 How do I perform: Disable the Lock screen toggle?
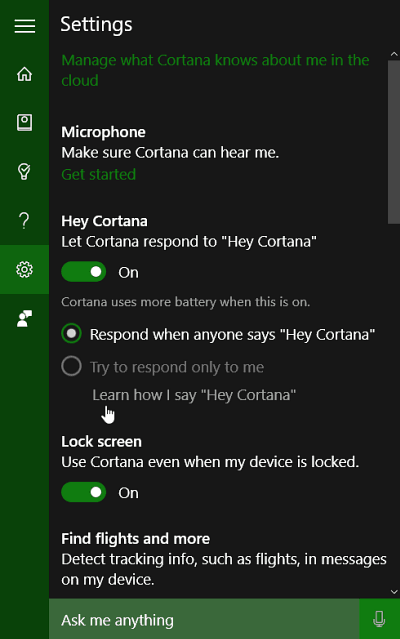(x=84, y=492)
